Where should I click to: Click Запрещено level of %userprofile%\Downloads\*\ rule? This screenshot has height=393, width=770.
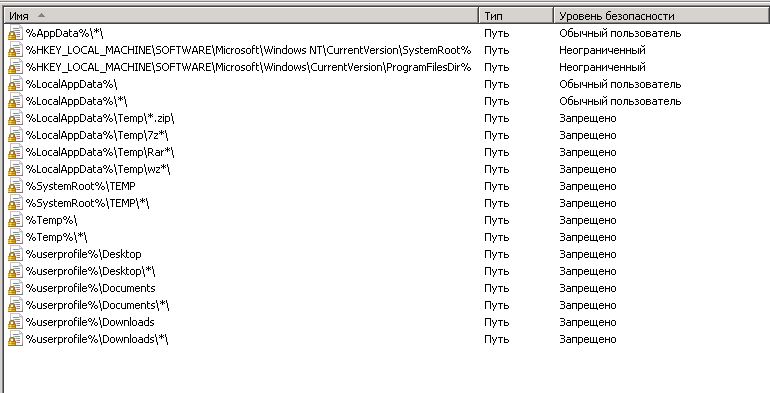587,339
